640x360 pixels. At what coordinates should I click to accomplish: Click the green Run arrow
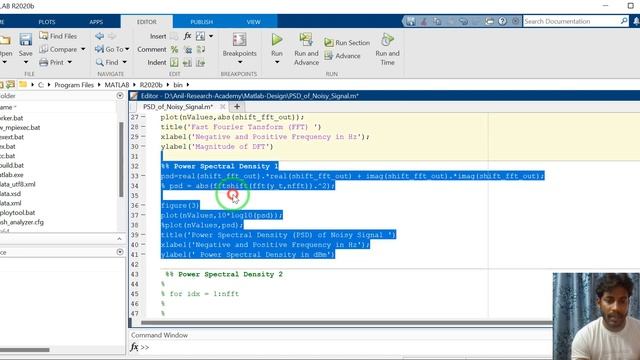[277, 39]
